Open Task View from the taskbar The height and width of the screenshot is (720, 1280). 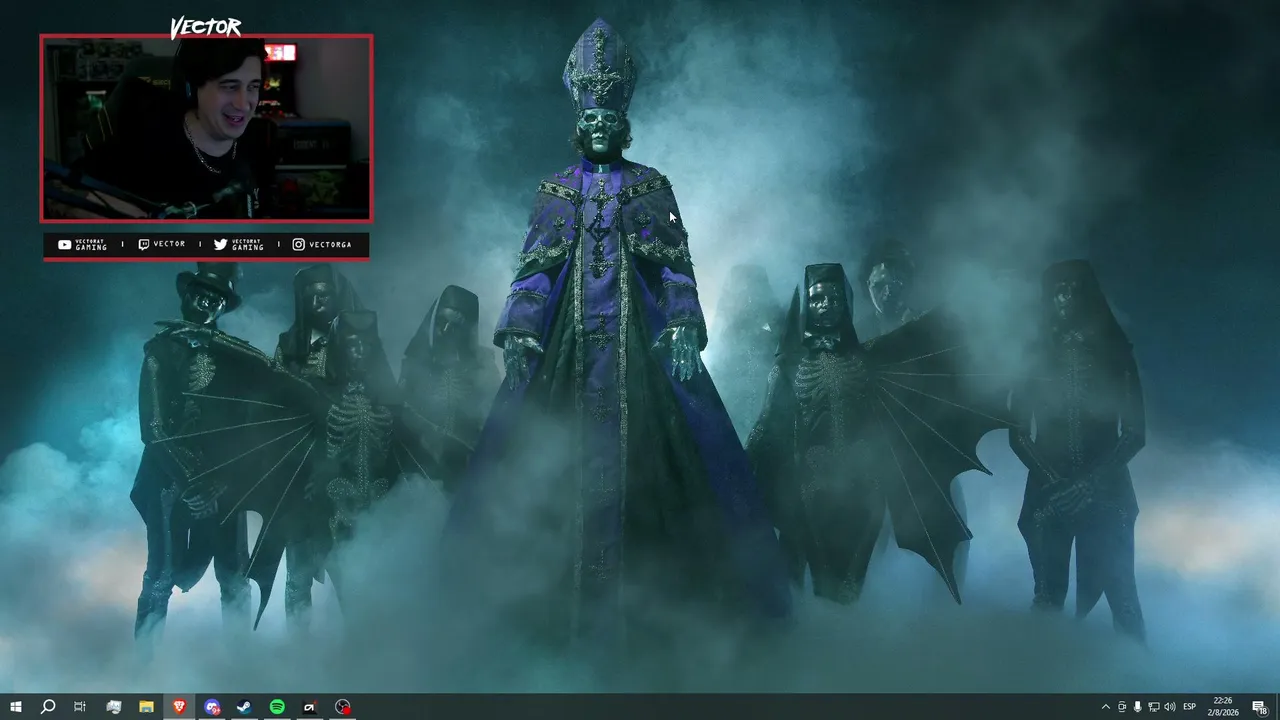pos(80,707)
